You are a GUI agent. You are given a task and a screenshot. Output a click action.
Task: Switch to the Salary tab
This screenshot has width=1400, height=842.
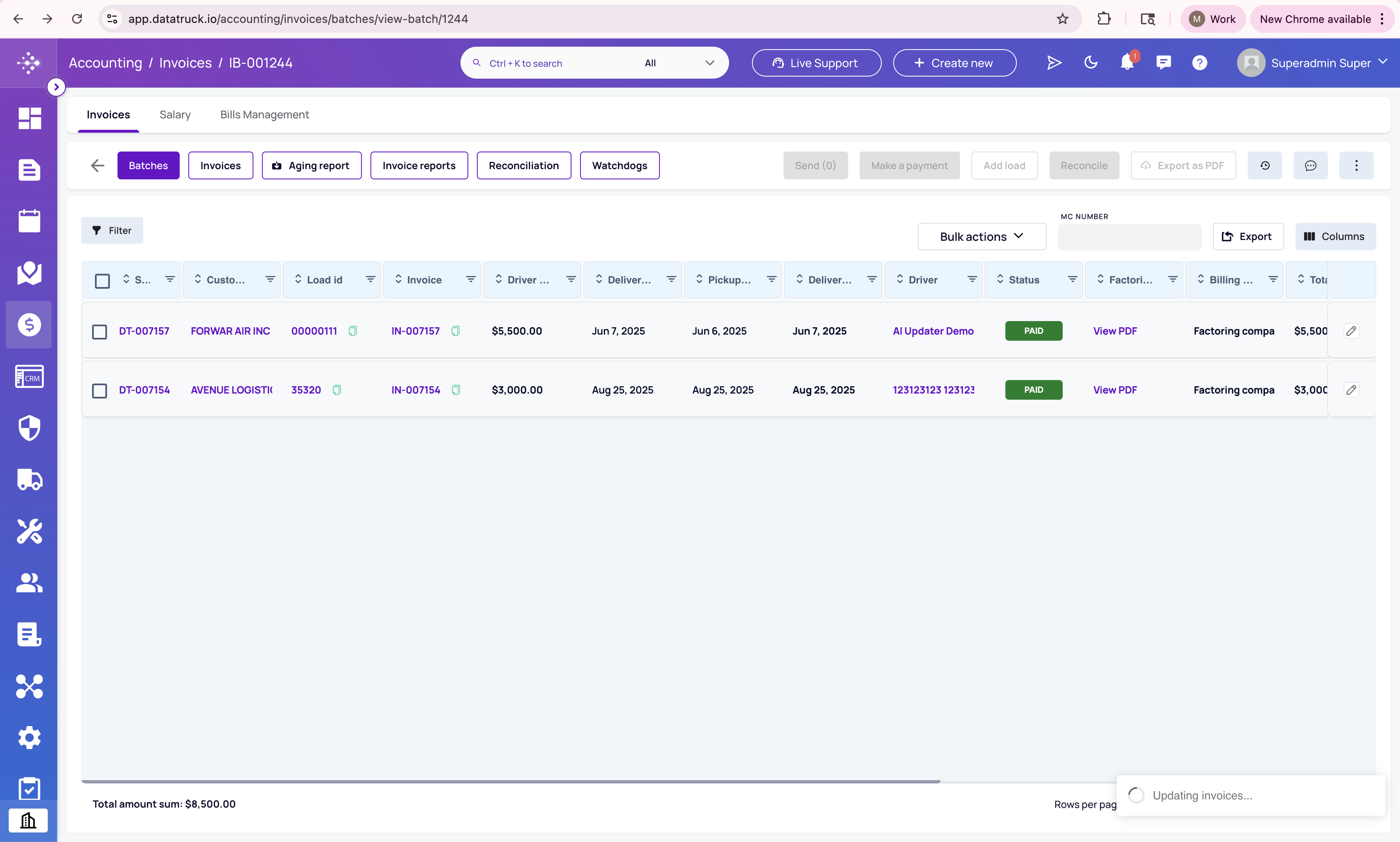pyautogui.click(x=175, y=115)
